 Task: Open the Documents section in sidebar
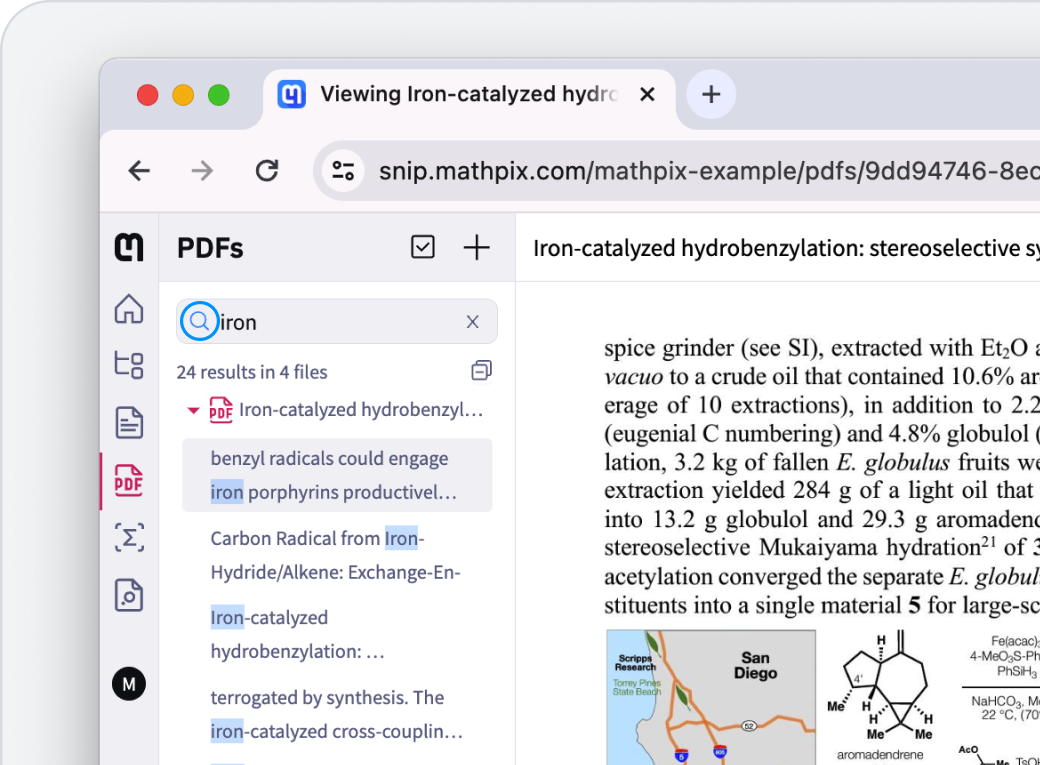(x=129, y=422)
